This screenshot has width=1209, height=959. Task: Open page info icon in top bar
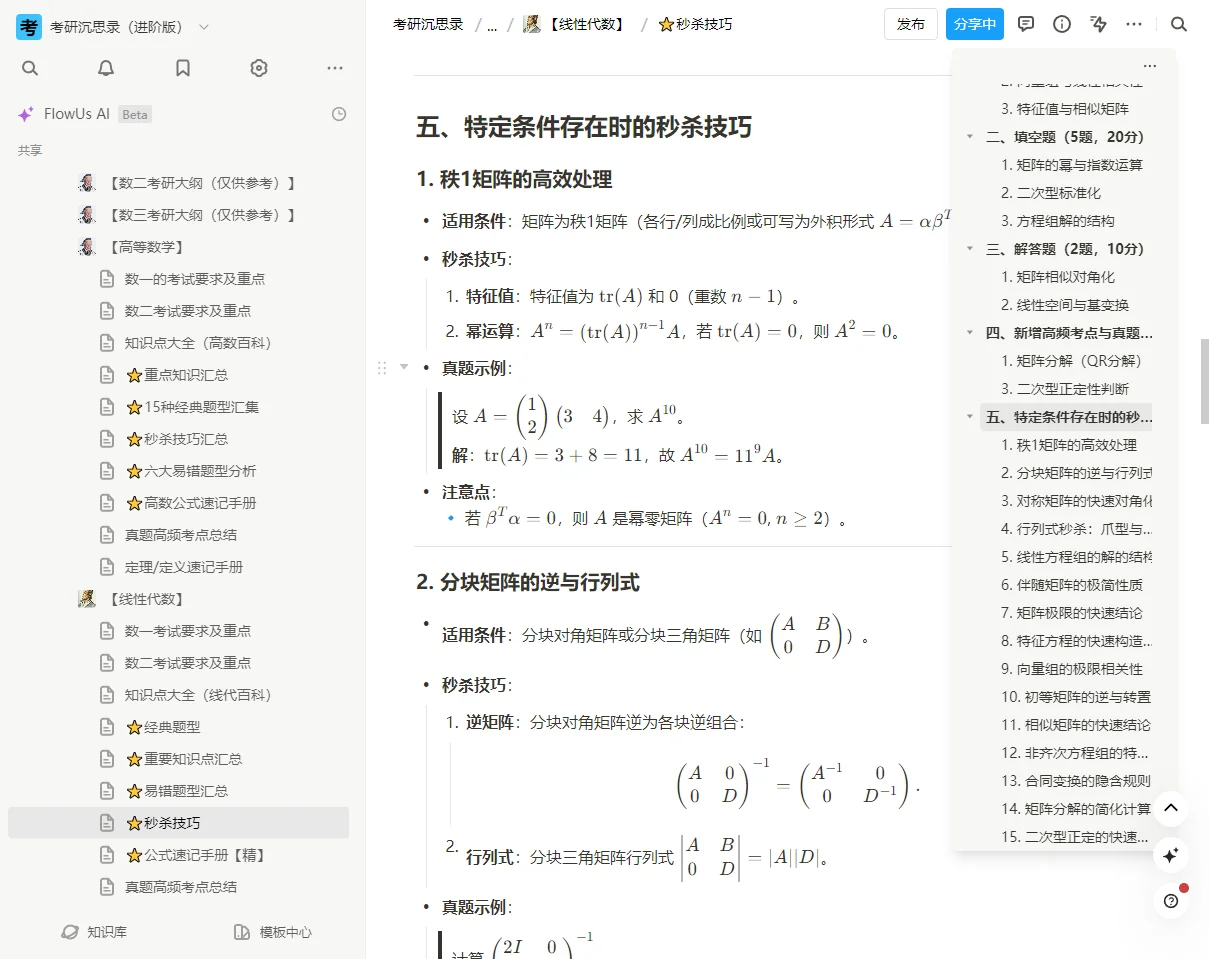(x=1062, y=24)
